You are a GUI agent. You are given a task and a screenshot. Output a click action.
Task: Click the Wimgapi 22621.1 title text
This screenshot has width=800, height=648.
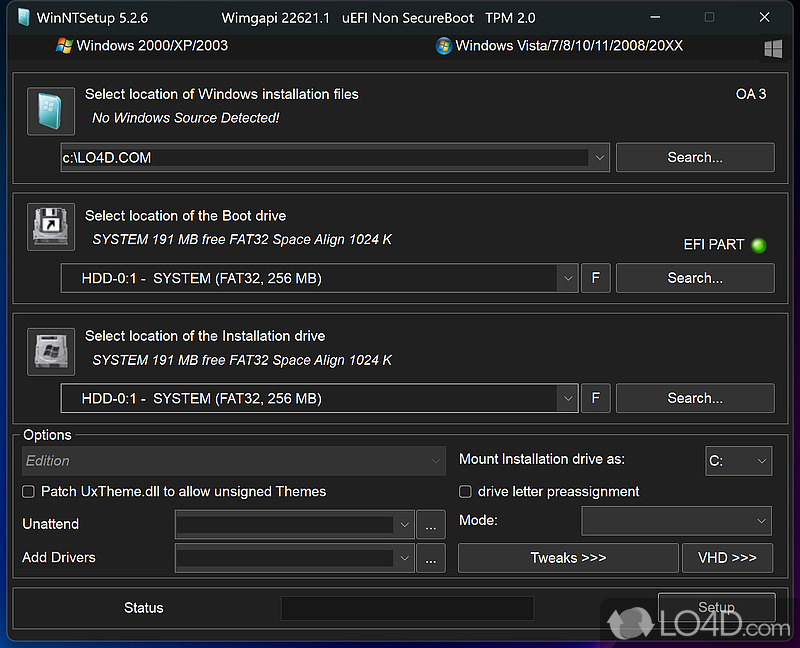pos(276,18)
